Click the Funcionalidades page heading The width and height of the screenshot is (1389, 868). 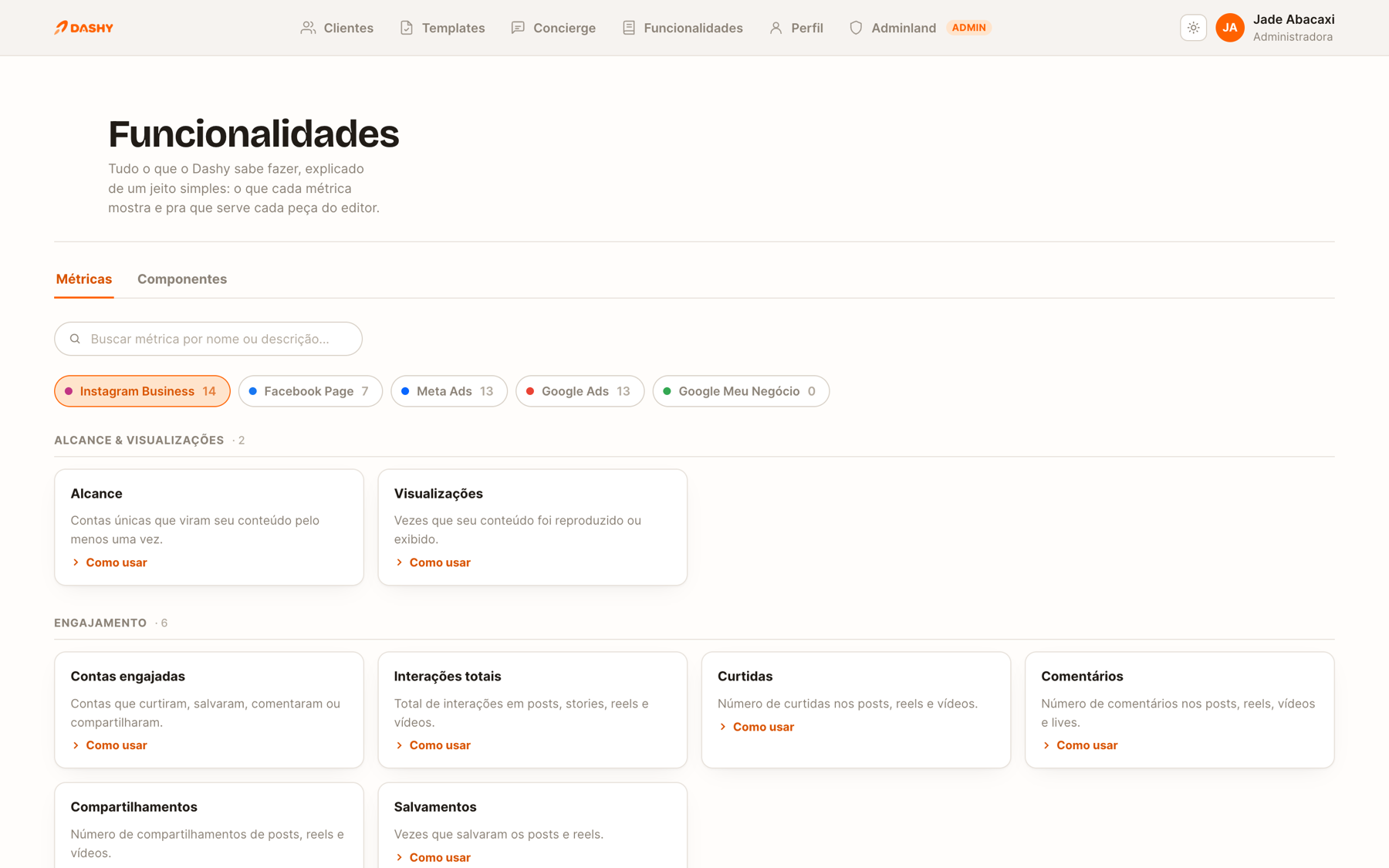pyautogui.click(x=253, y=133)
